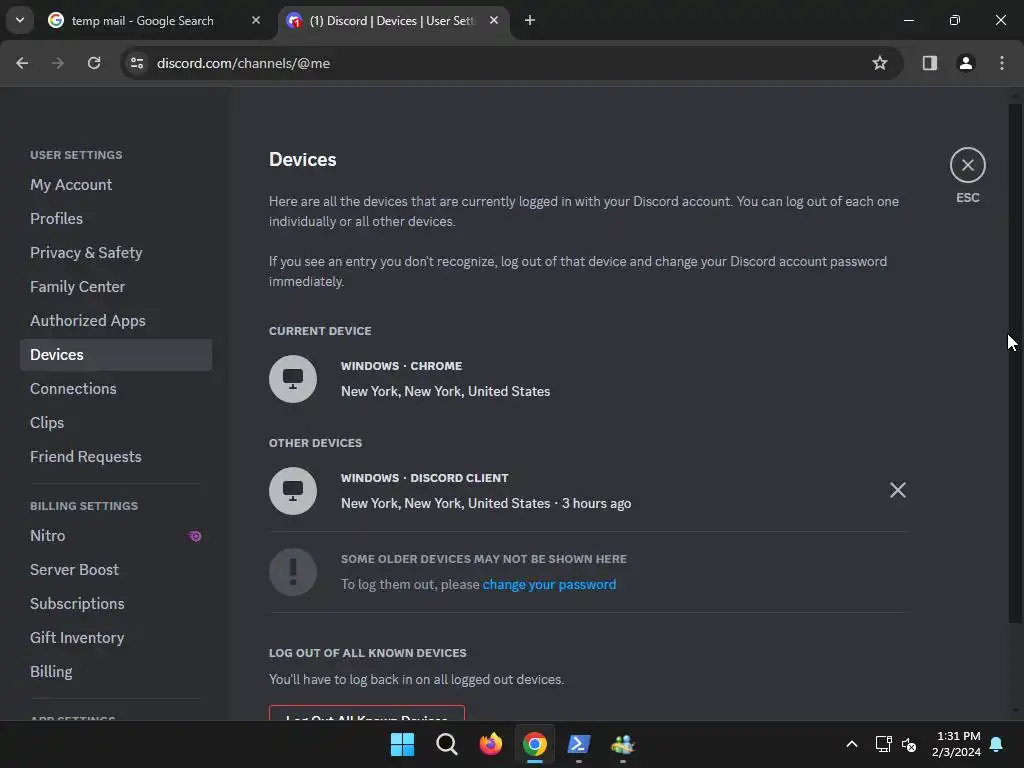Click the older devices exclamation warning icon

pos(293,572)
